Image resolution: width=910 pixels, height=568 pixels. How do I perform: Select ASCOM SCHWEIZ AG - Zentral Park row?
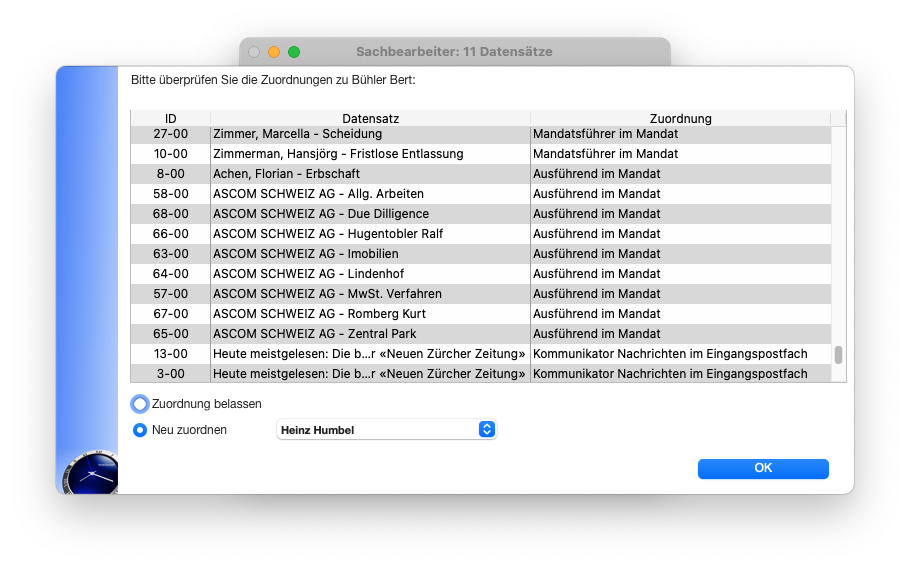click(x=481, y=334)
